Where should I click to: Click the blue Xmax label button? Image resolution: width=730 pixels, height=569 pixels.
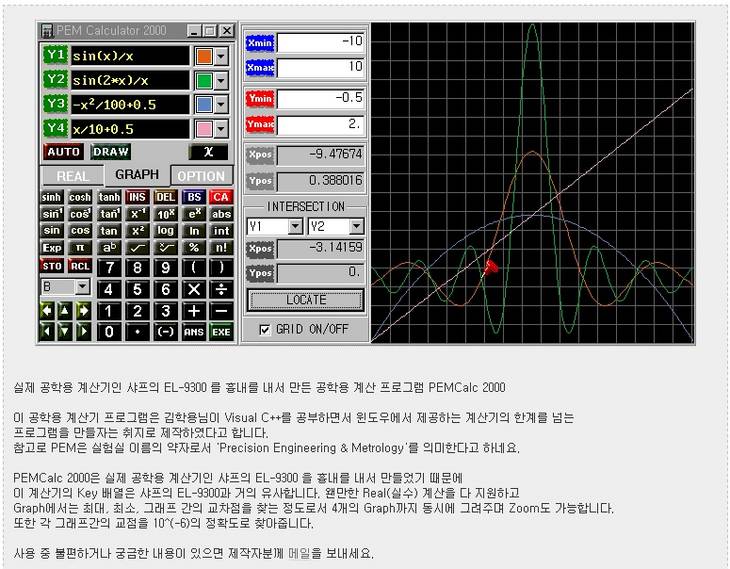click(x=260, y=68)
